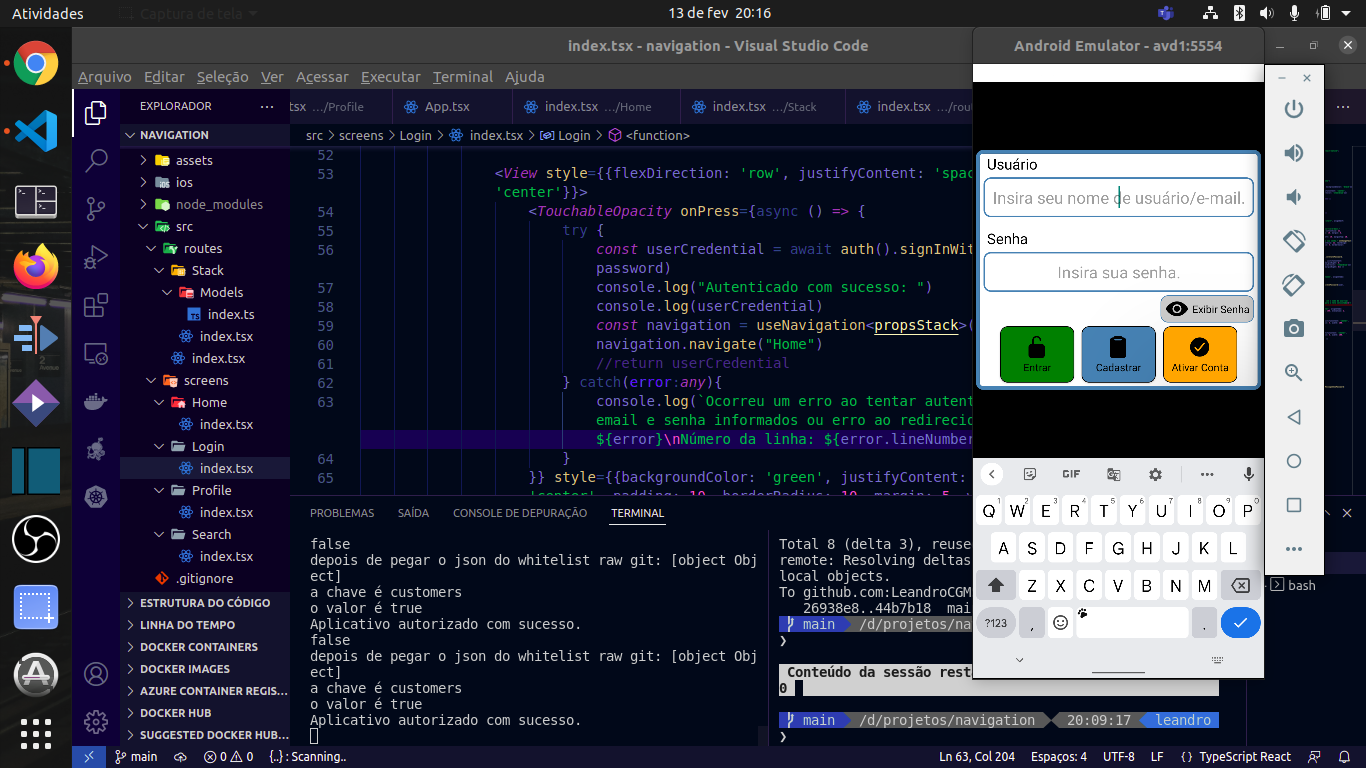The image size is (1366, 768).
Task: Open the Manage gear in the activity bar
Action: (x=96, y=721)
